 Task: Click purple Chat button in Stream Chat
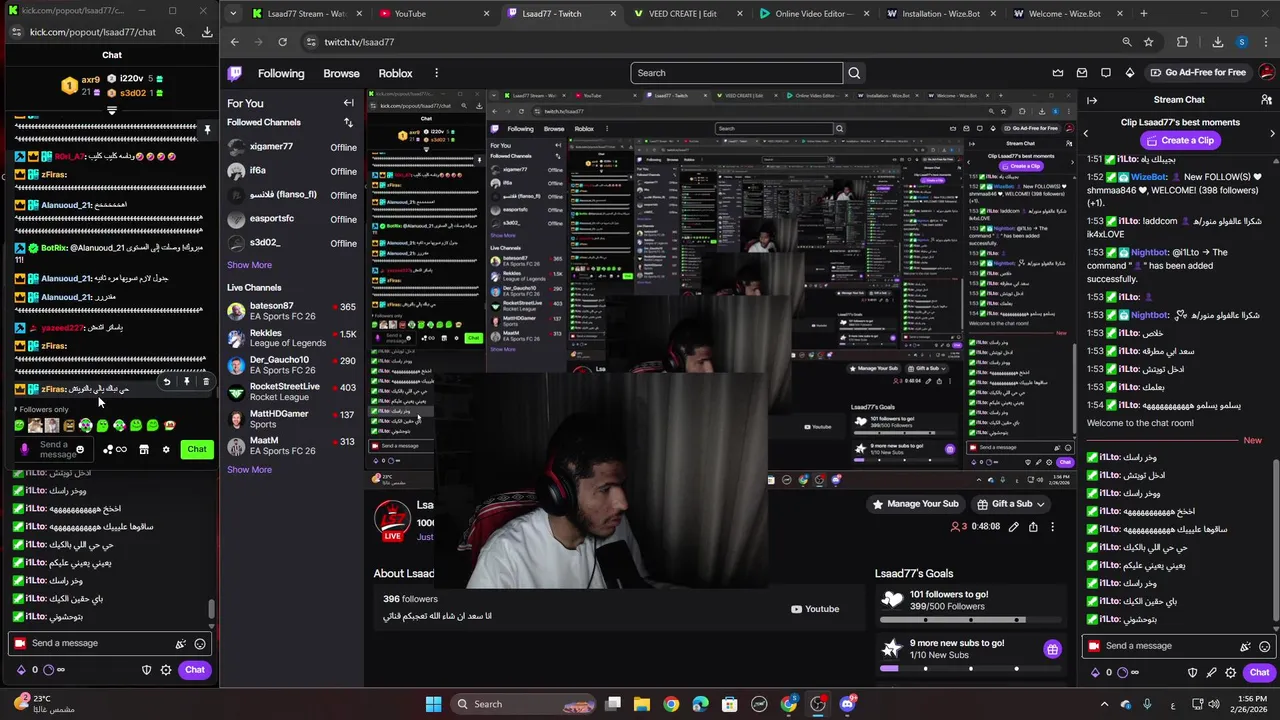[1260, 673]
